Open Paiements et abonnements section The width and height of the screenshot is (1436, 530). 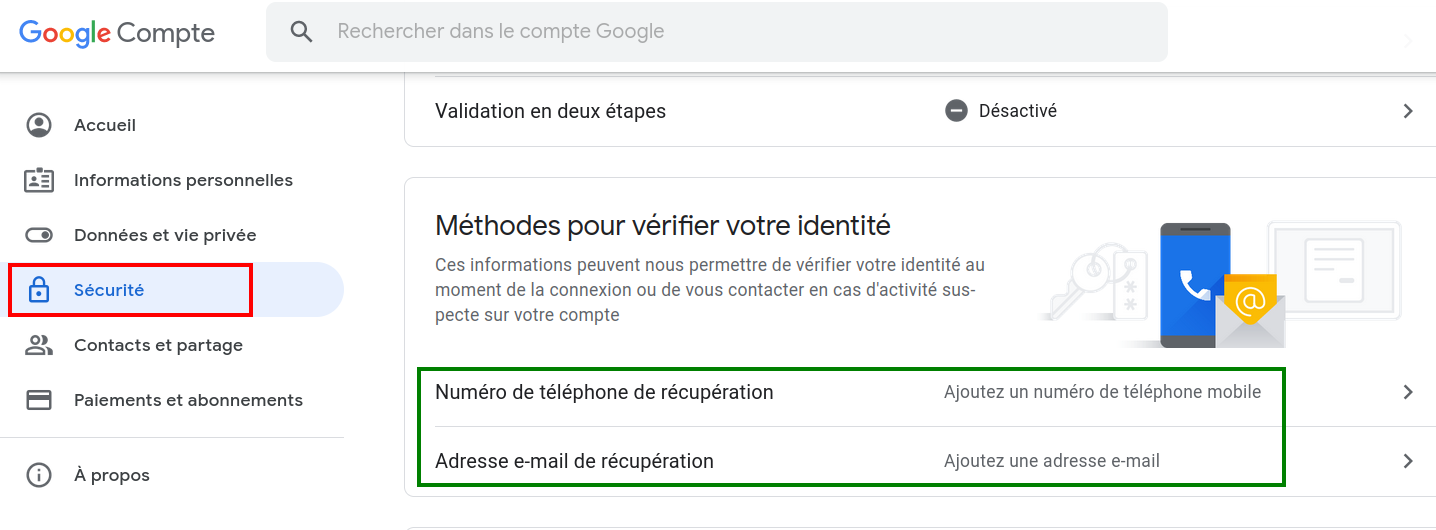(x=172, y=400)
